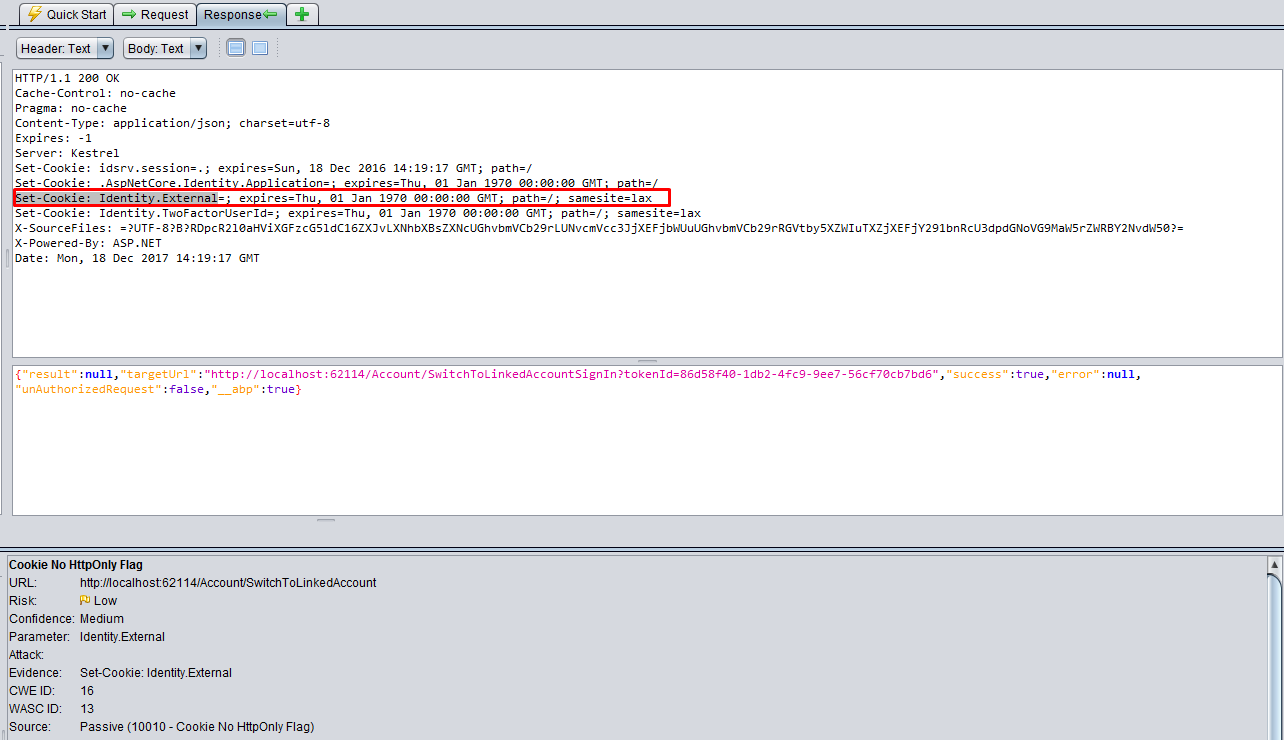Switch to split header/body view

[236, 48]
